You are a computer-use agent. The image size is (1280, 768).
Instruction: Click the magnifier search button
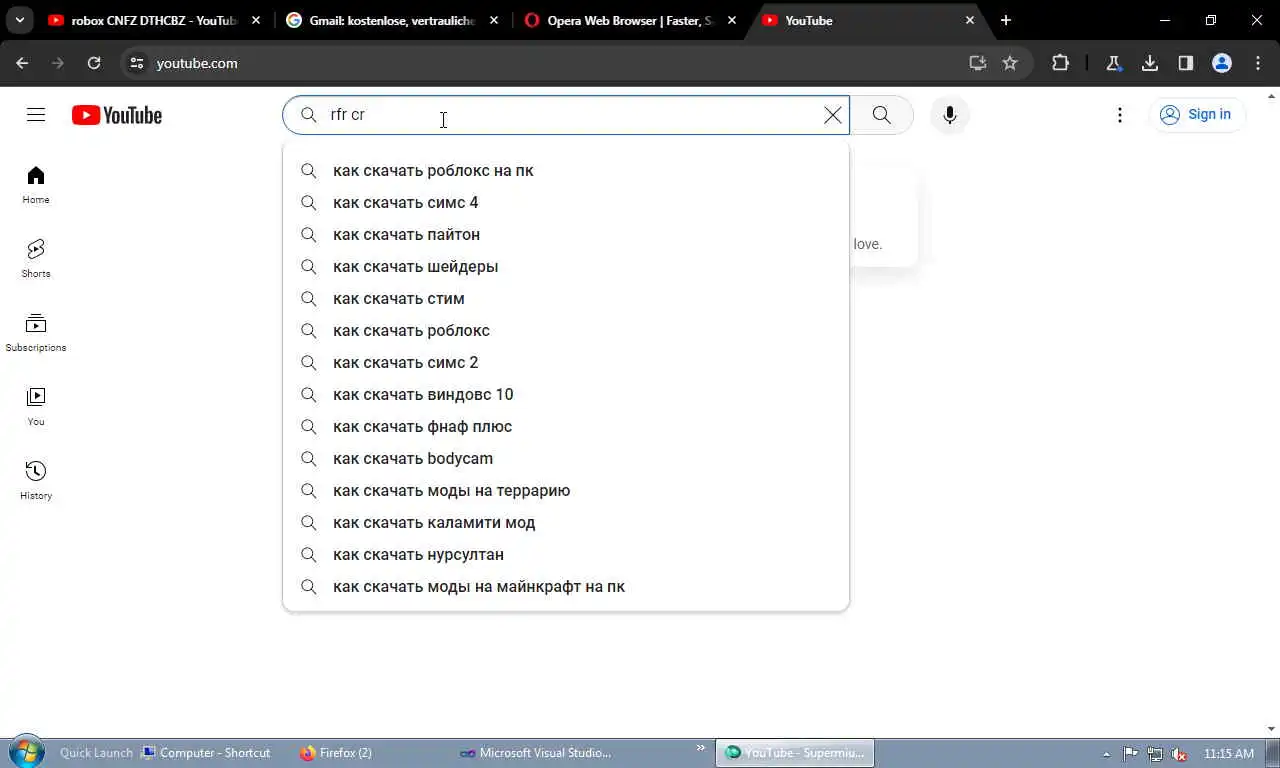coord(881,115)
